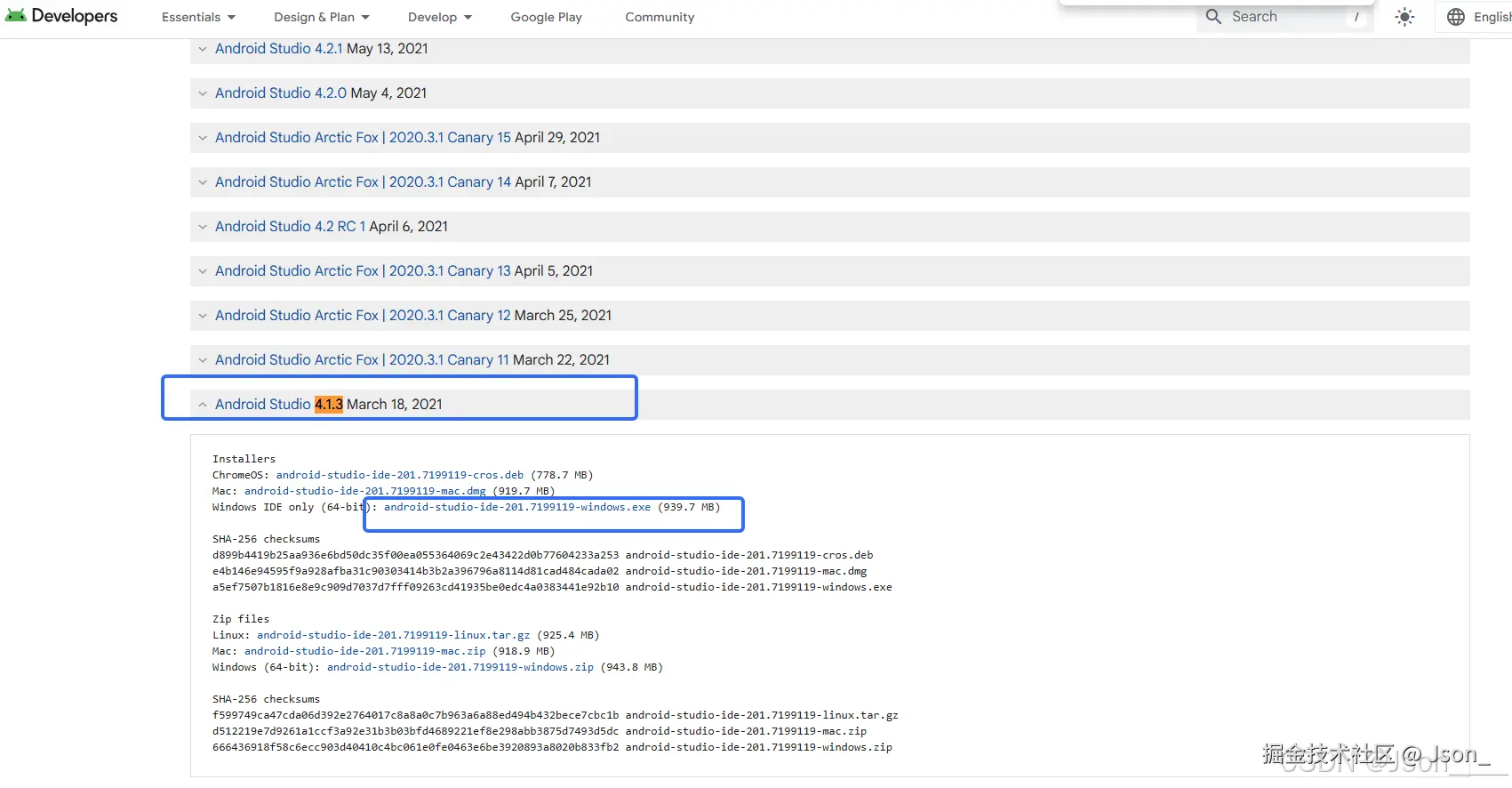Open the Android Studio 4.2.1 link

tap(278, 48)
